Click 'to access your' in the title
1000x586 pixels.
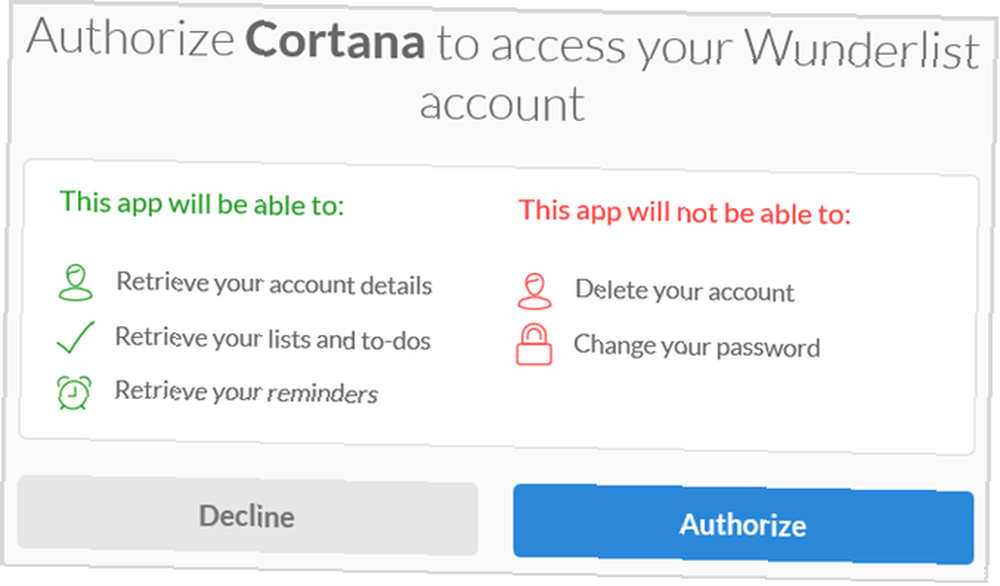[585, 47]
